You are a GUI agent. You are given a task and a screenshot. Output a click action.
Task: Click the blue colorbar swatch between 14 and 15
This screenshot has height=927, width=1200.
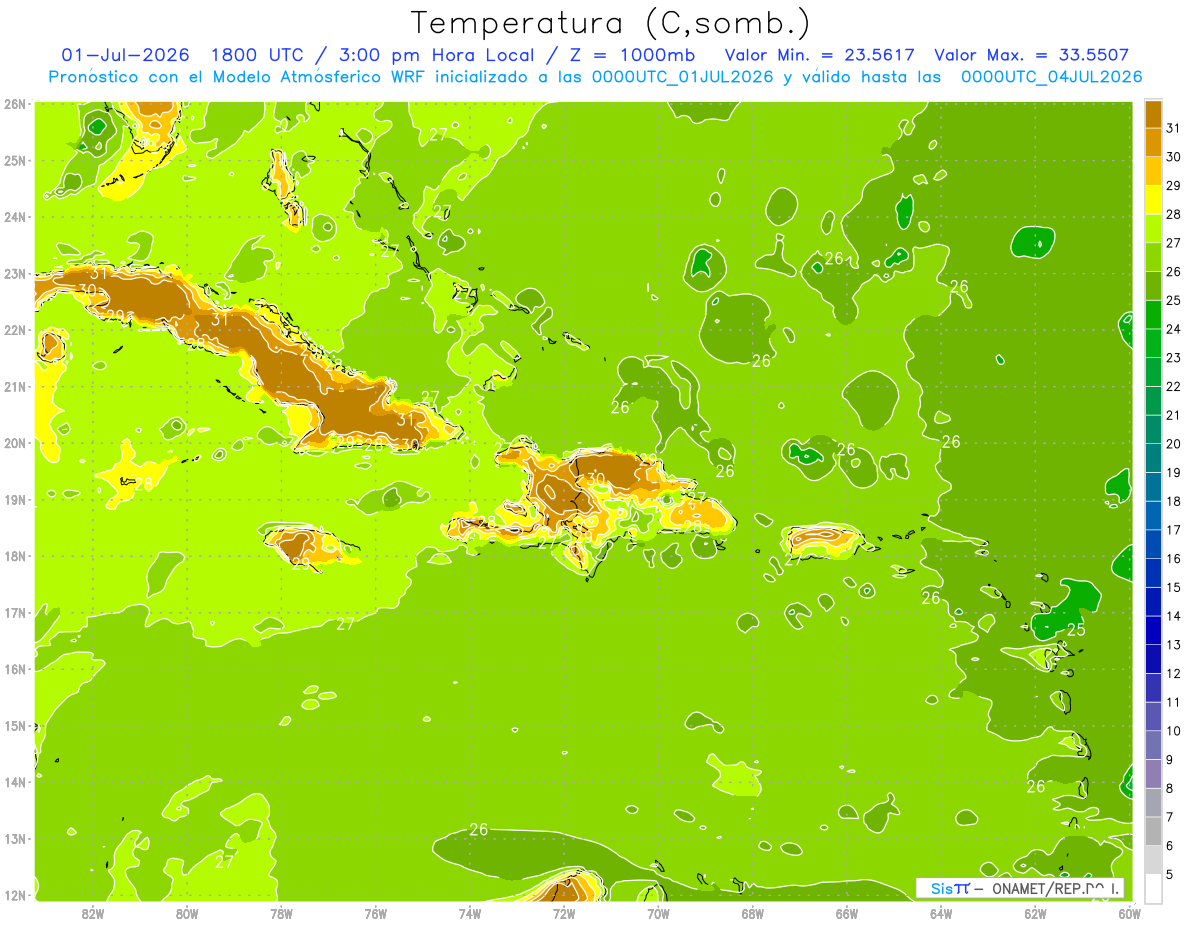[x=1153, y=601]
